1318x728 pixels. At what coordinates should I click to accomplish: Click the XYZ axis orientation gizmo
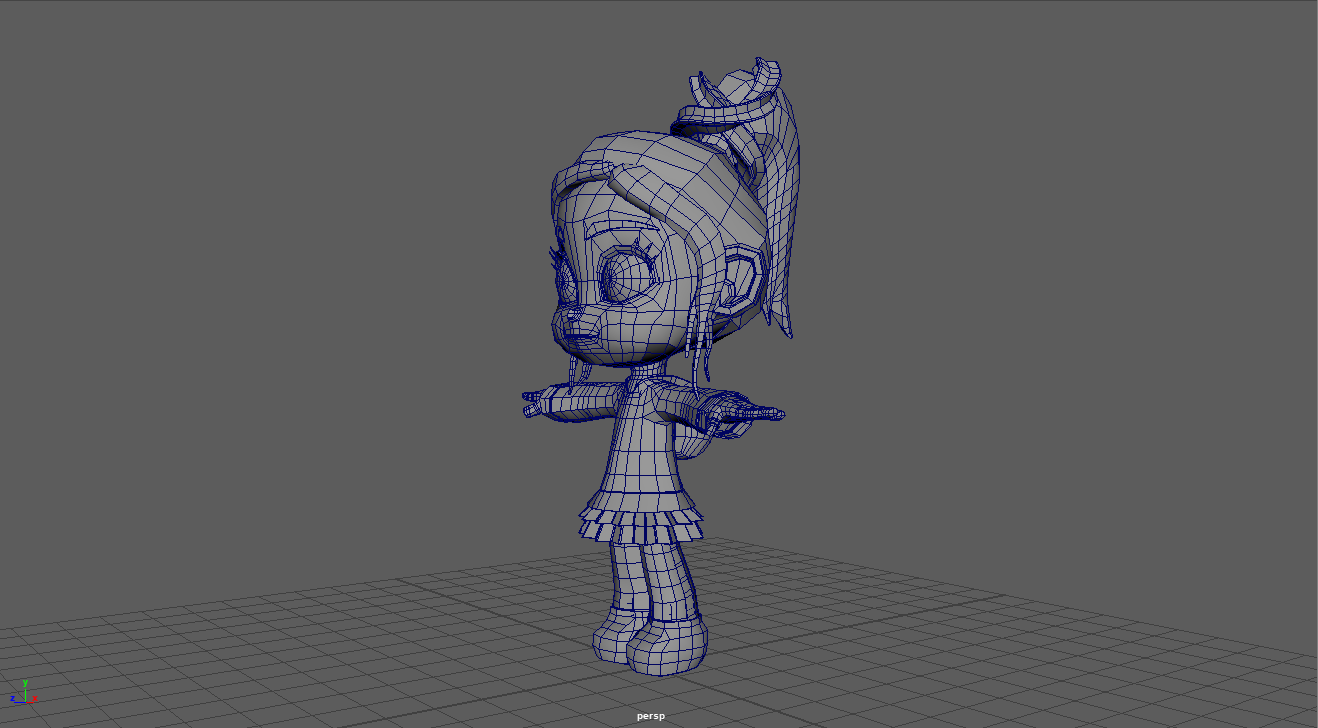coord(22,693)
